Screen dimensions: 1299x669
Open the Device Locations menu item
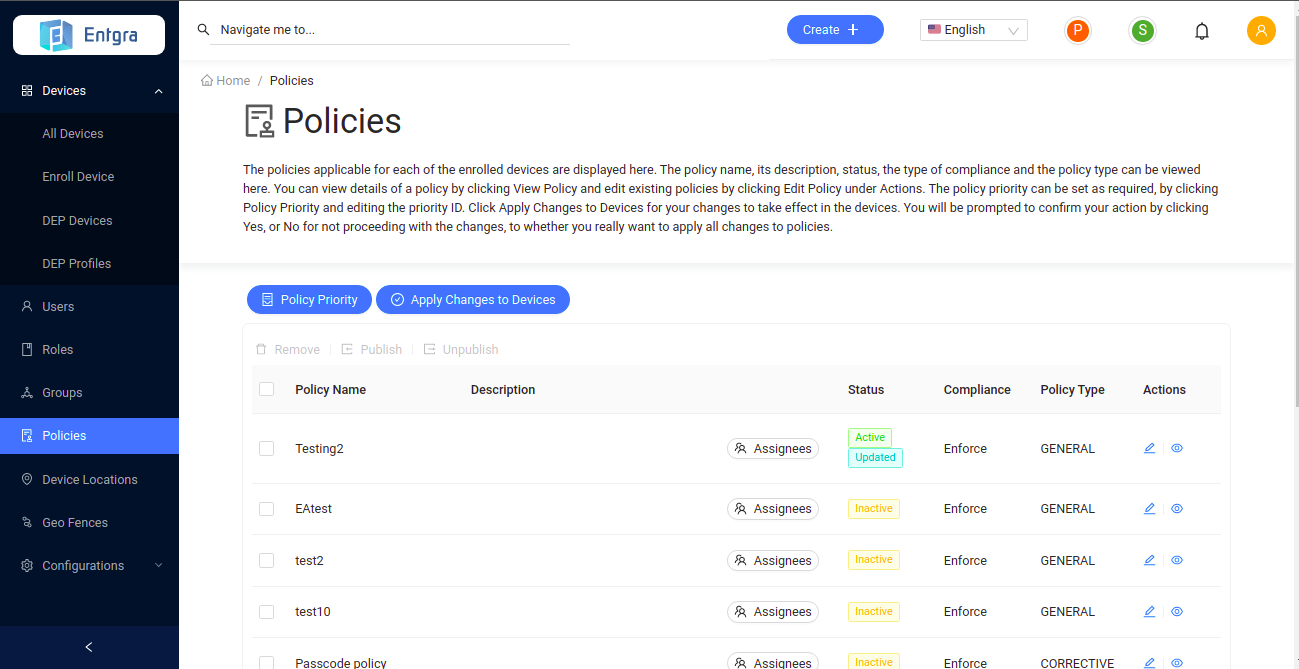tap(89, 480)
